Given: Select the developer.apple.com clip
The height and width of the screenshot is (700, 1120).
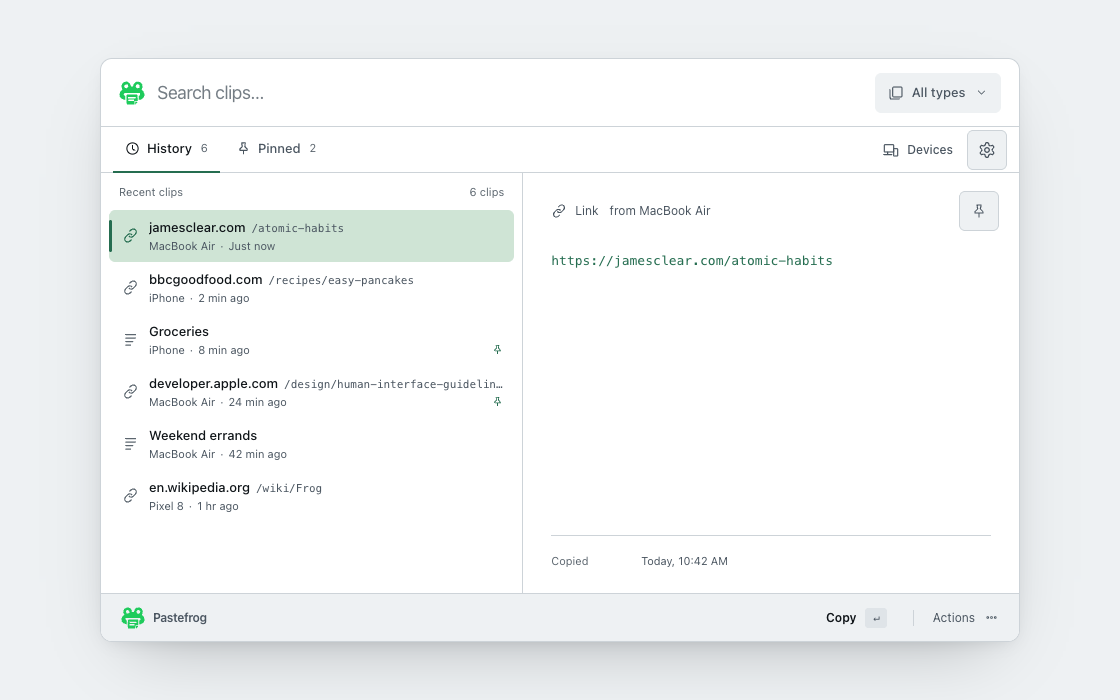Looking at the screenshot, I should pyautogui.click(x=311, y=392).
